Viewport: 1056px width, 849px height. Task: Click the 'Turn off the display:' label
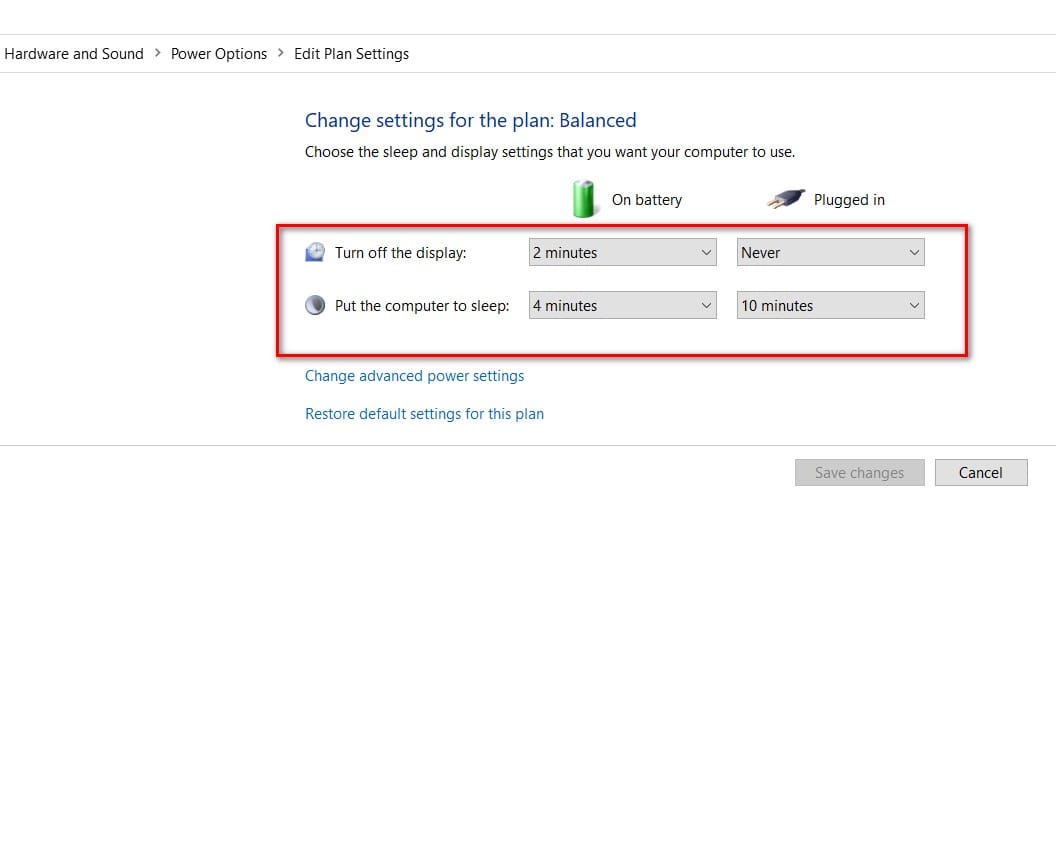[401, 253]
